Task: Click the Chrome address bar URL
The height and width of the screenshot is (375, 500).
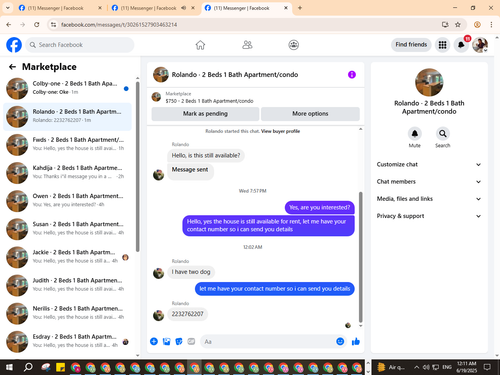Action: coord(119,25)
